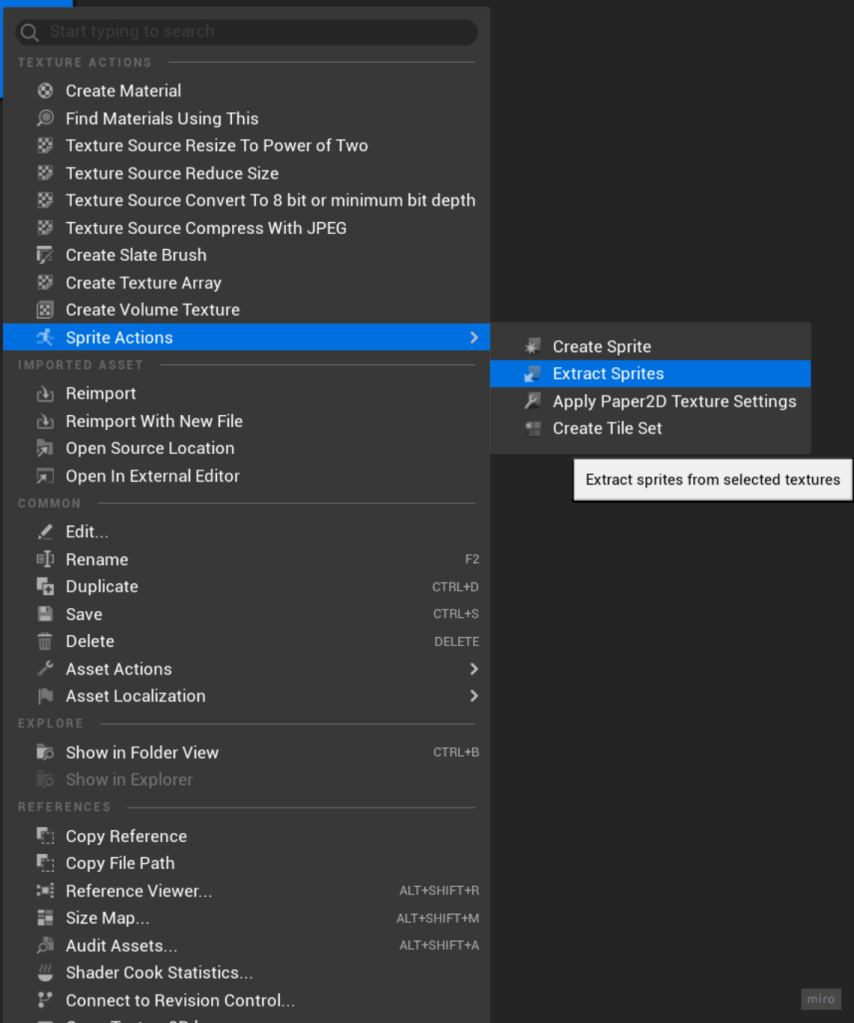
Task: Click the Create Tile Set icon
Action: coord(533,429)
